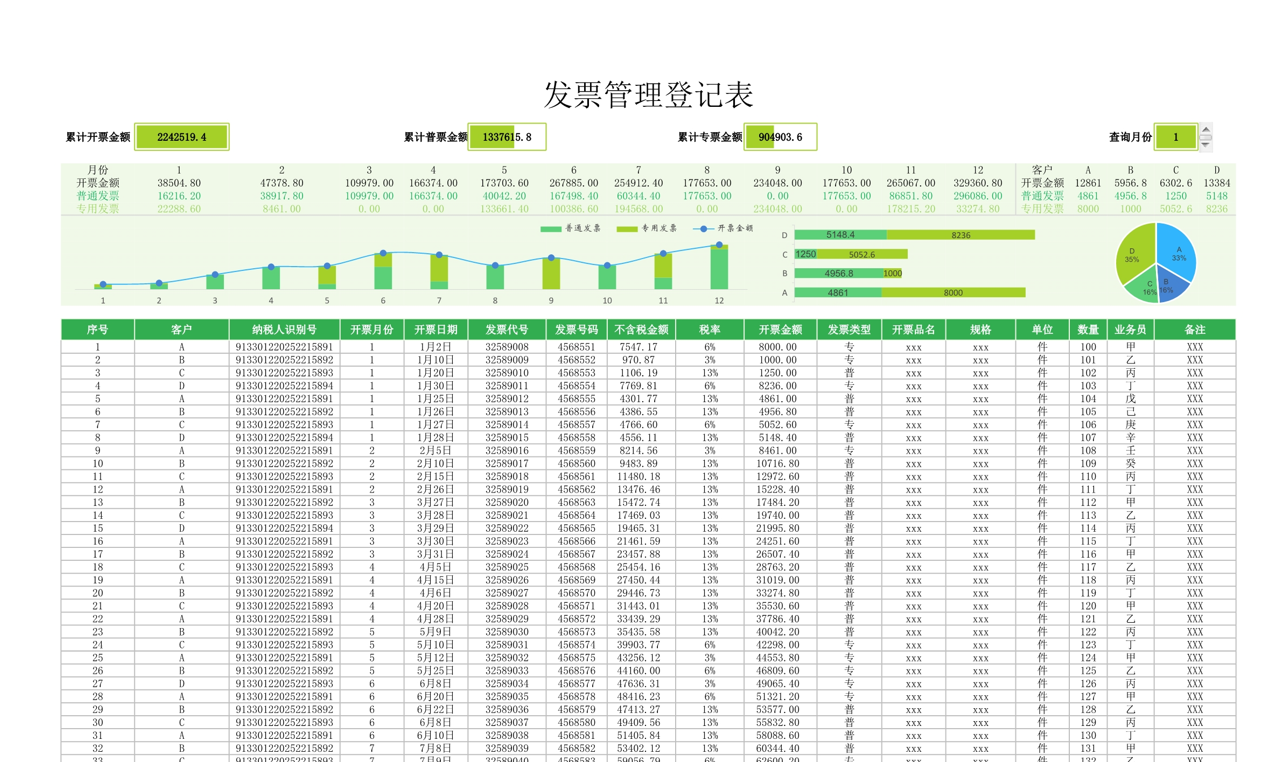Click the 序号 table header cell

point(97,329)
